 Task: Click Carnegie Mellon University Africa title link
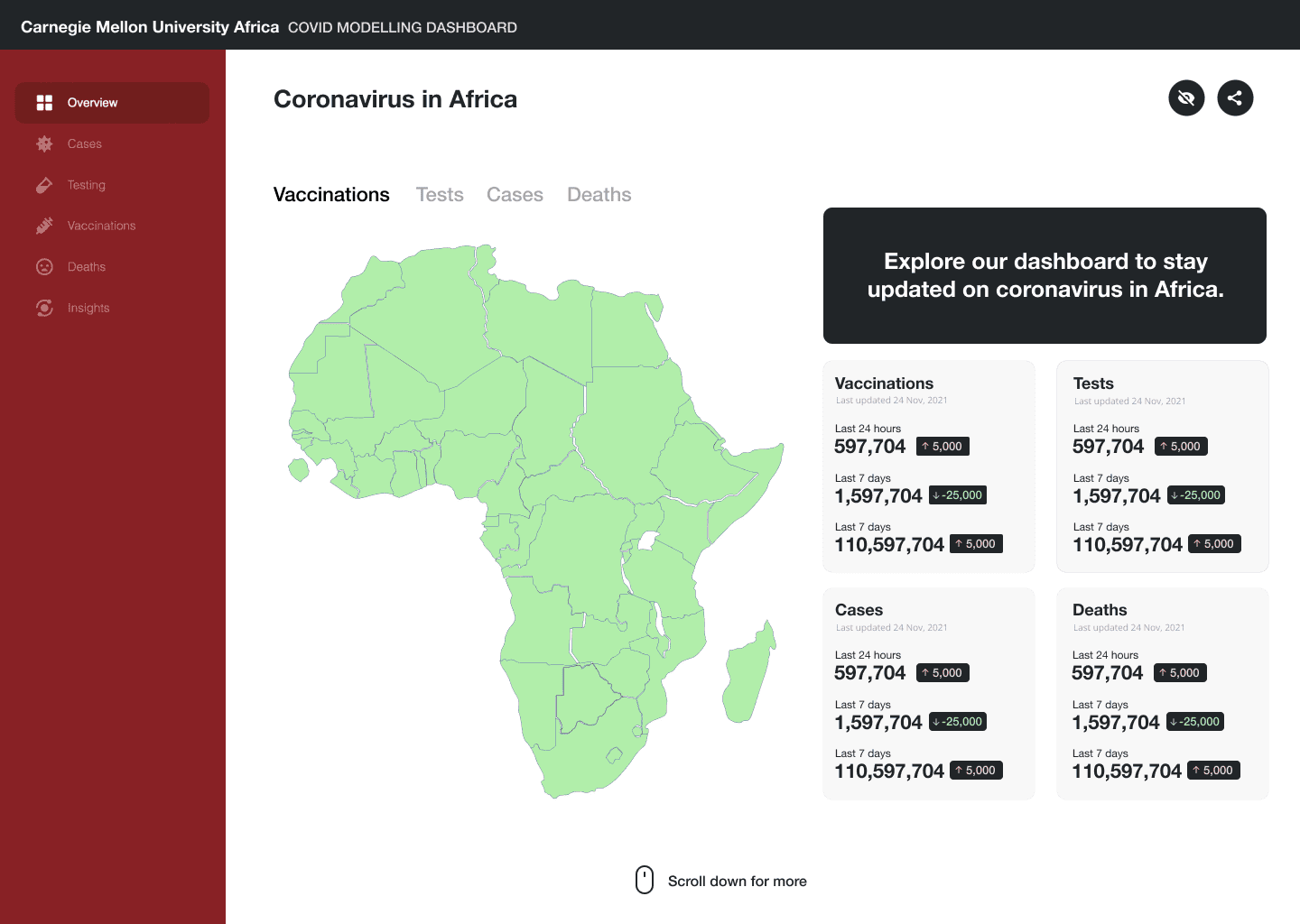pyautogui.click(x=150, y=27)
